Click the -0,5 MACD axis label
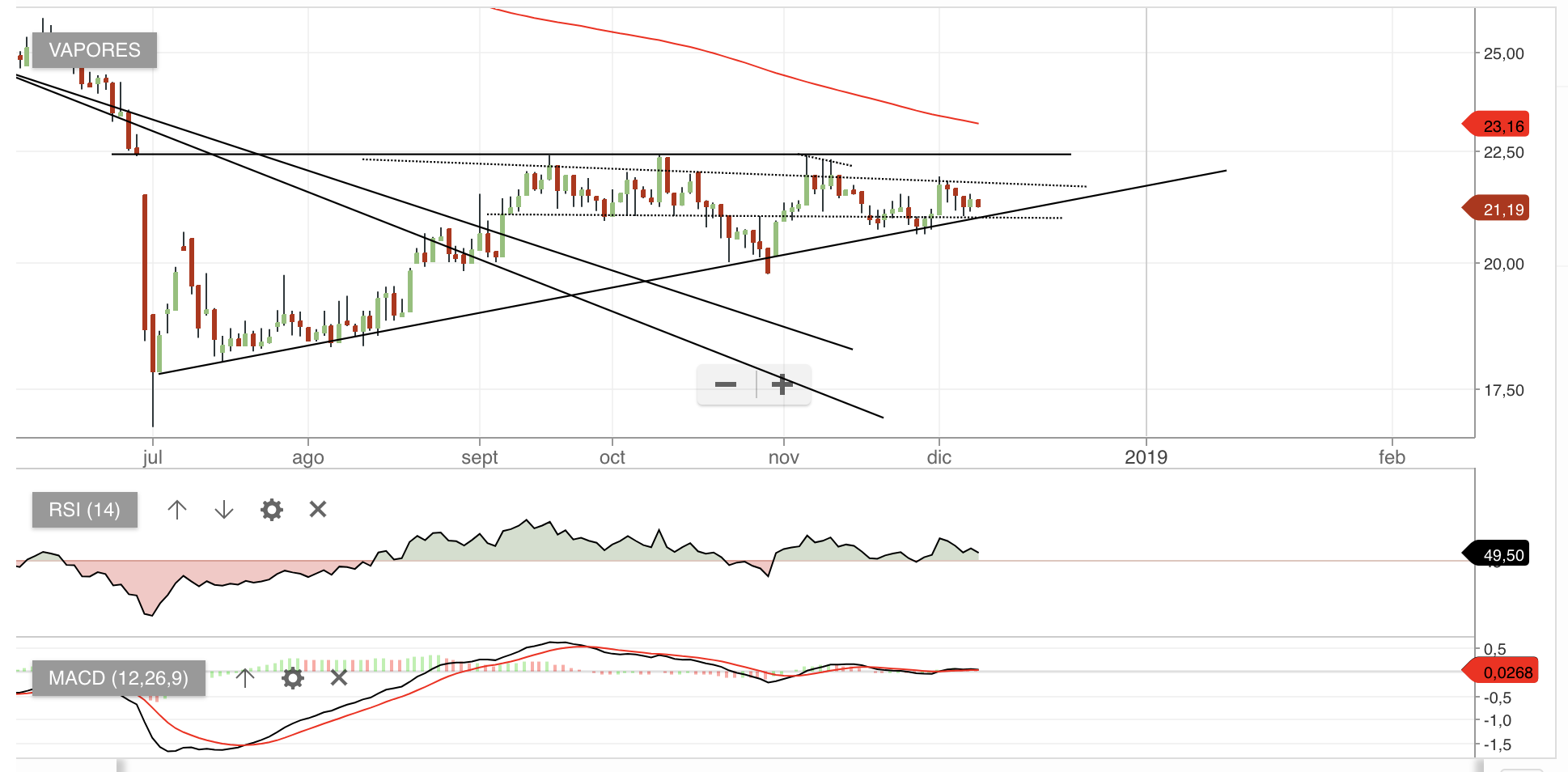 coord(1498,698)
